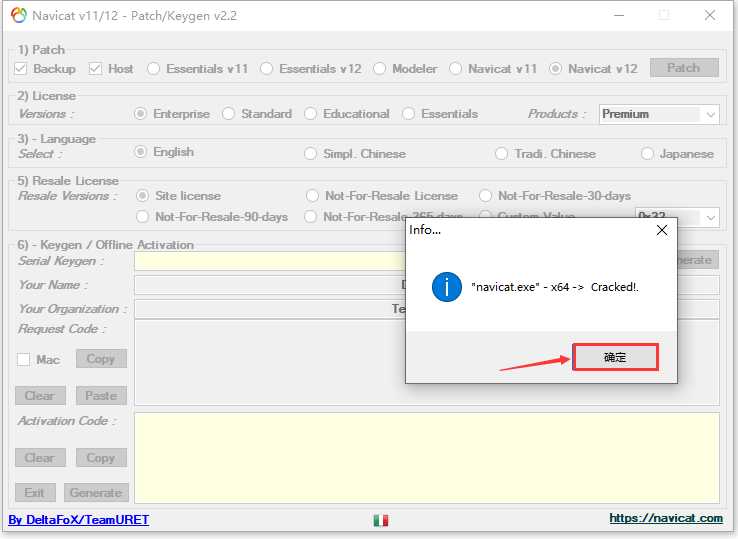Image resolution: width=738 pixels, height=539 pixels.
Task: Click inside the Activation Code text area
Action: tap(427, 458)
